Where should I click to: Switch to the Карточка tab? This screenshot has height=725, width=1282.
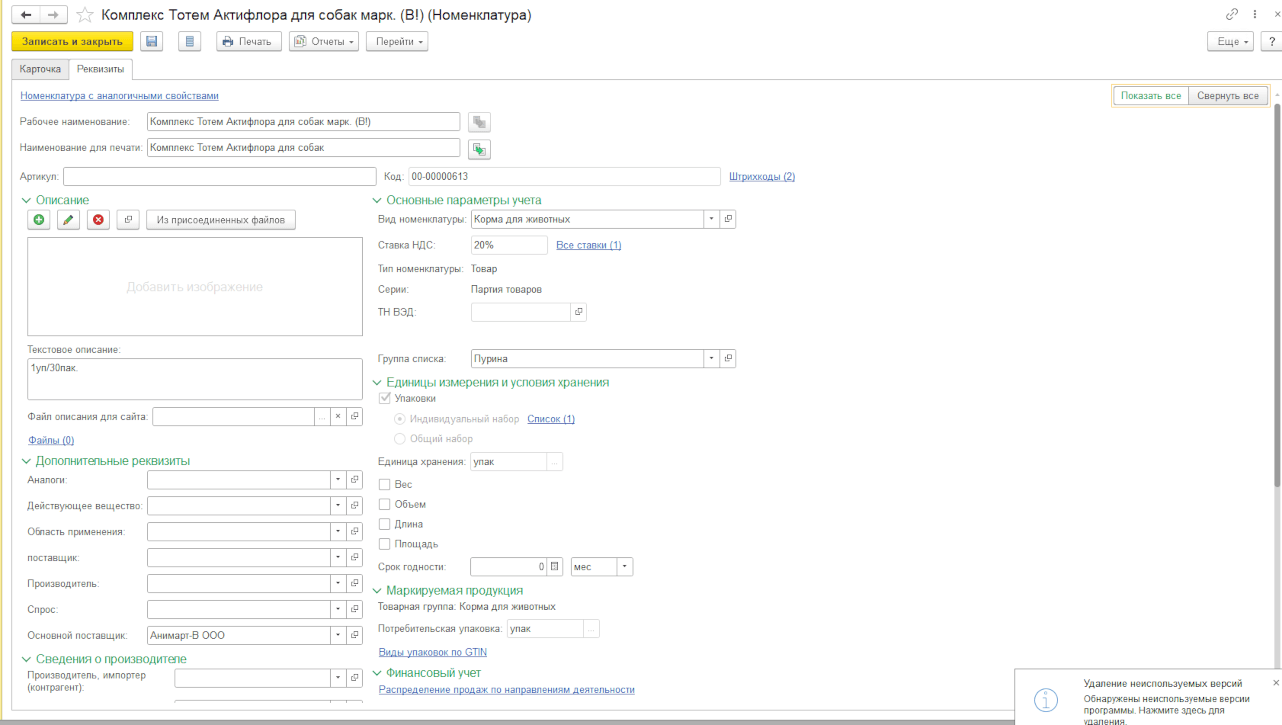point(40,69)
